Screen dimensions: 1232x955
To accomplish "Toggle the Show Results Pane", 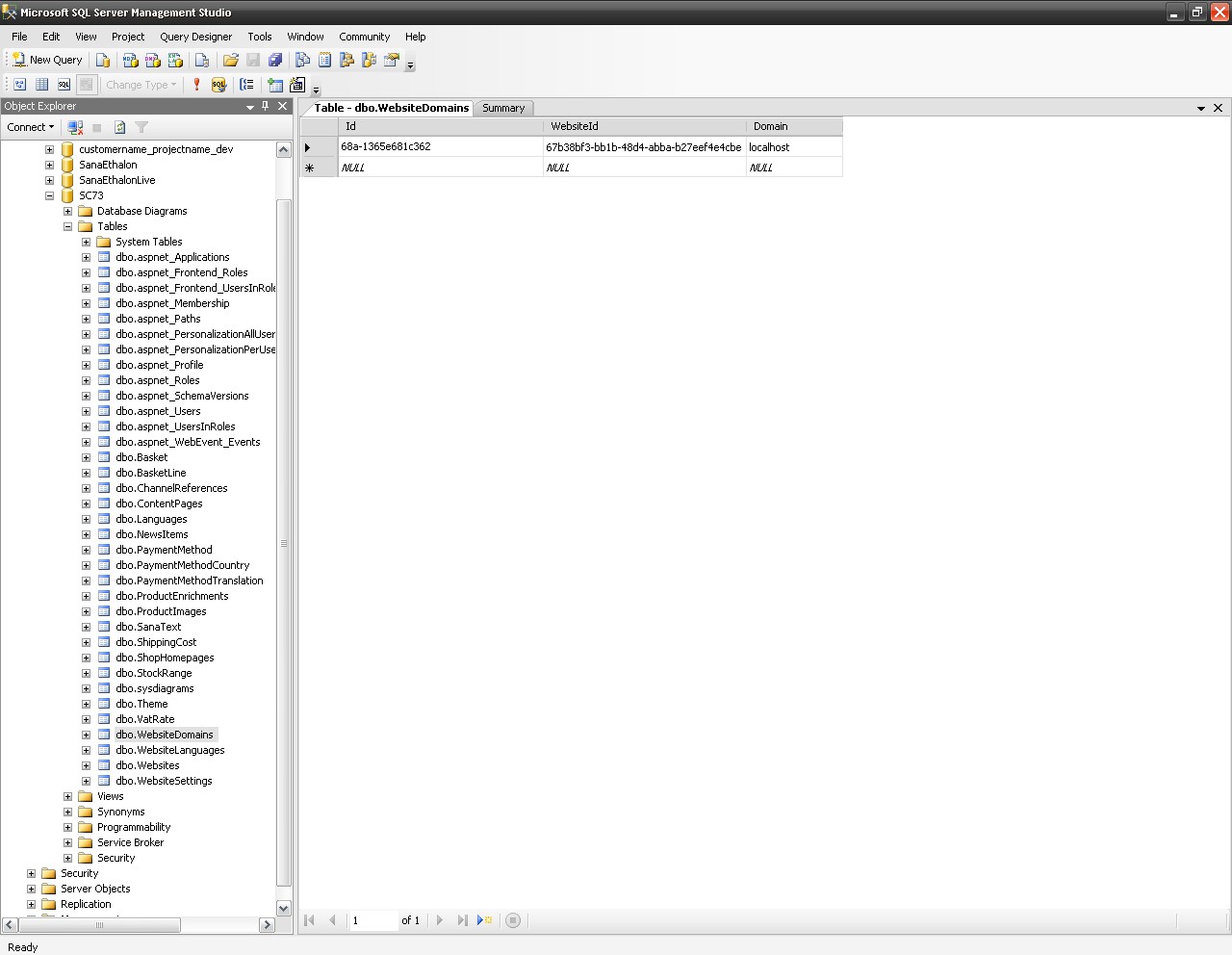I will point(86,85).
